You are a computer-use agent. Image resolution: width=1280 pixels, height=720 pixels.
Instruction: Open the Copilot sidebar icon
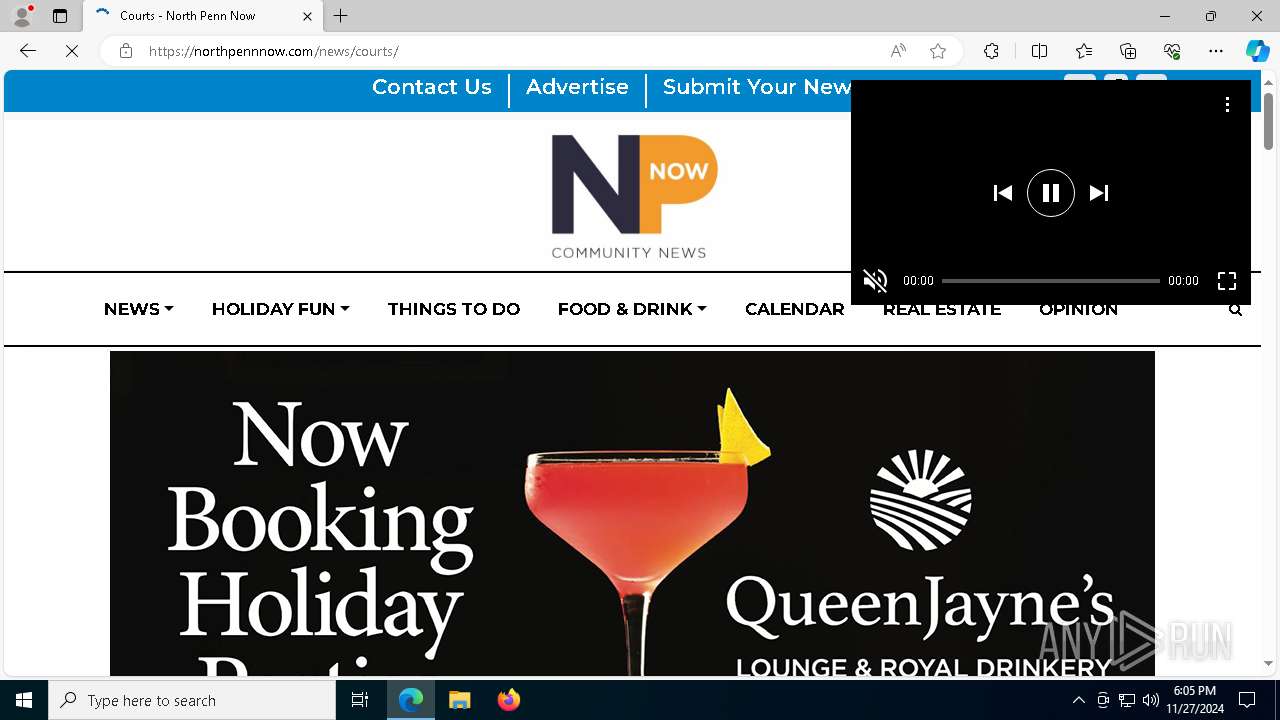[x=1257, y=51]
